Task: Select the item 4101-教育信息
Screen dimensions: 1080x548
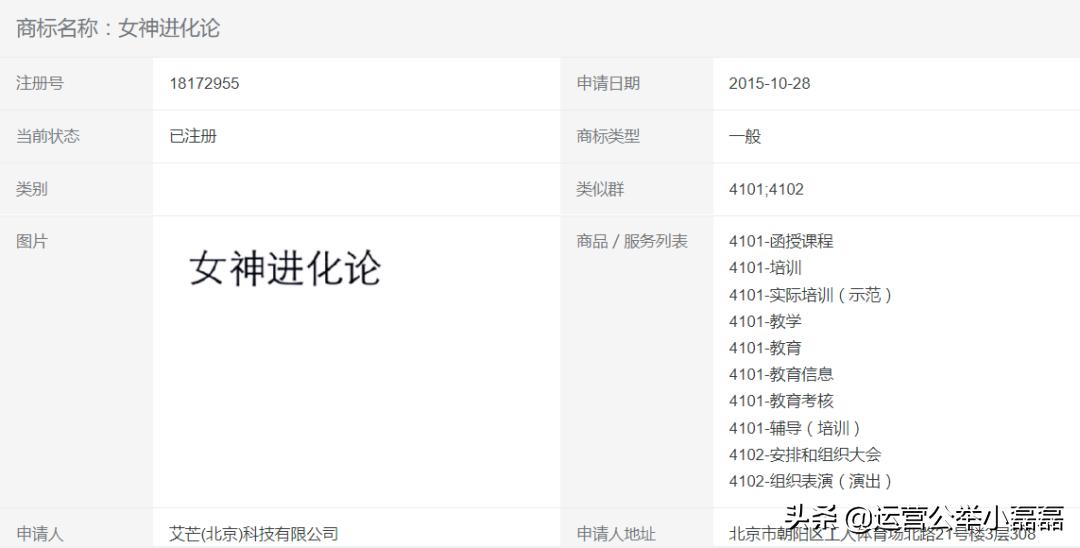Action: click(x=781, y=375)
